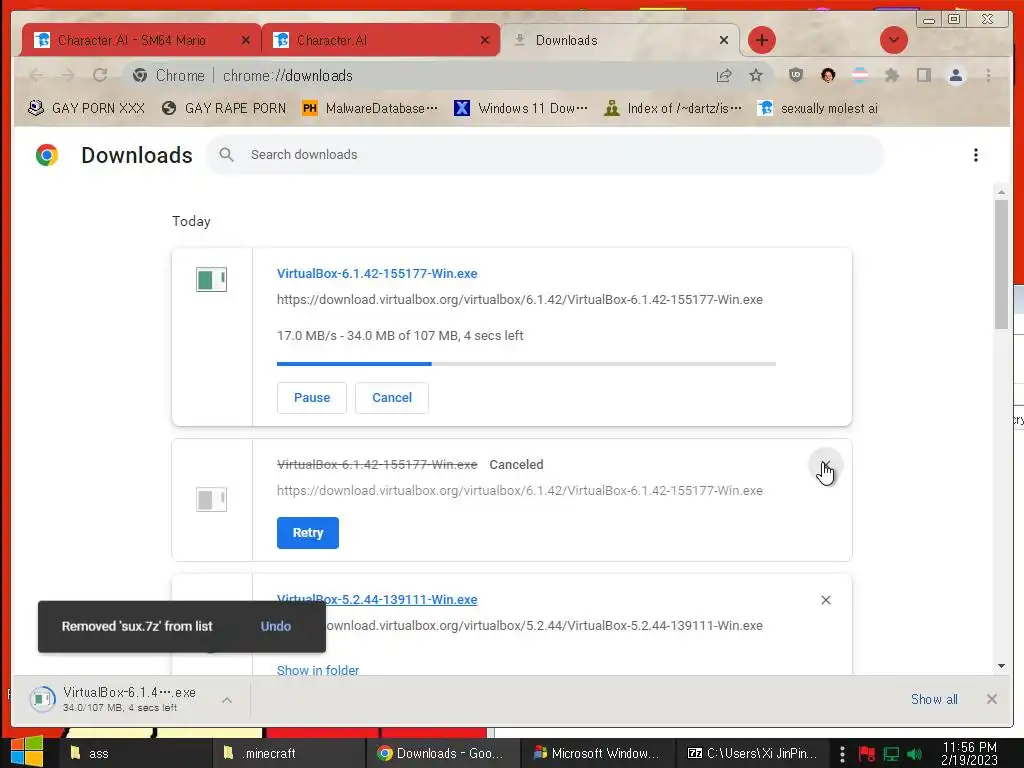
Task: Open the Extensions puzzle piece menu
Action: 891,75
